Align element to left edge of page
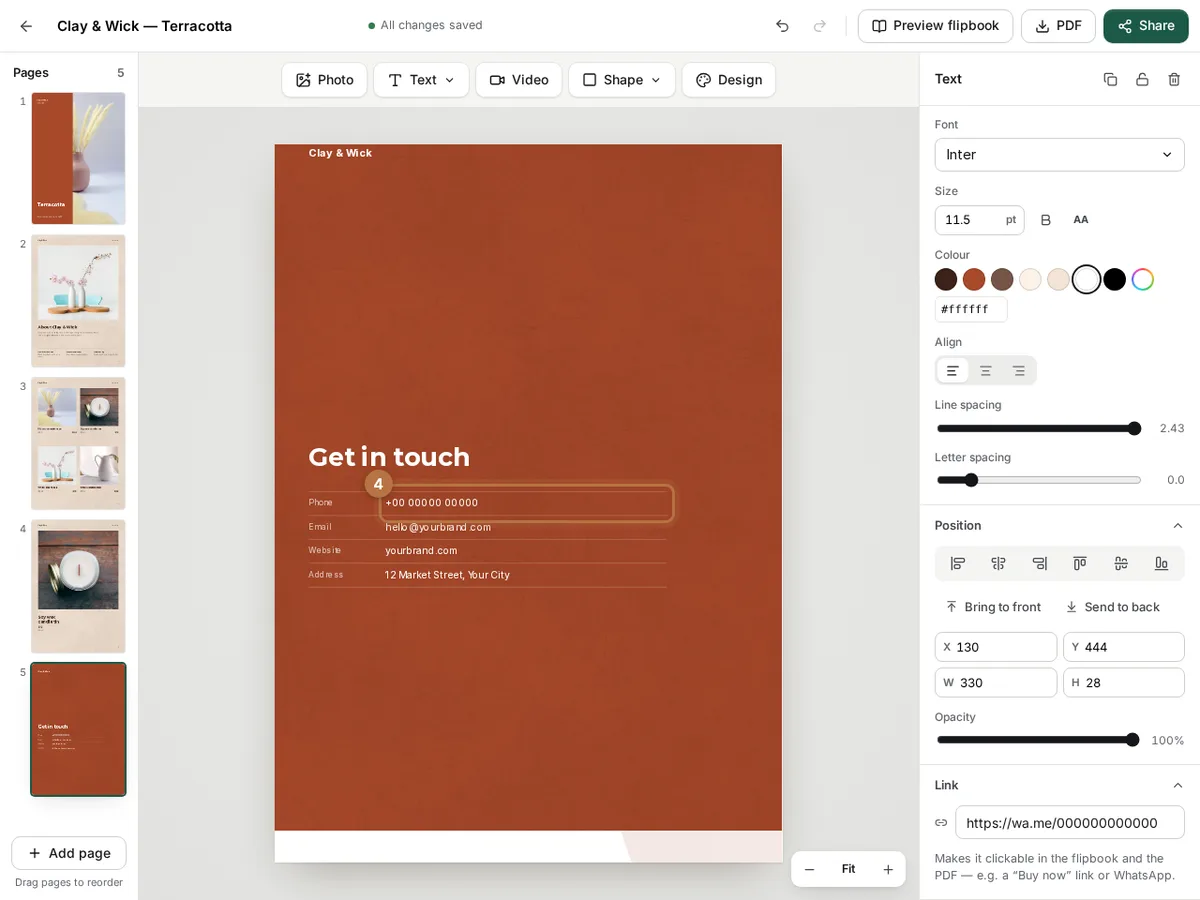This screenshot has width=1200, height=900. point(958,563)
